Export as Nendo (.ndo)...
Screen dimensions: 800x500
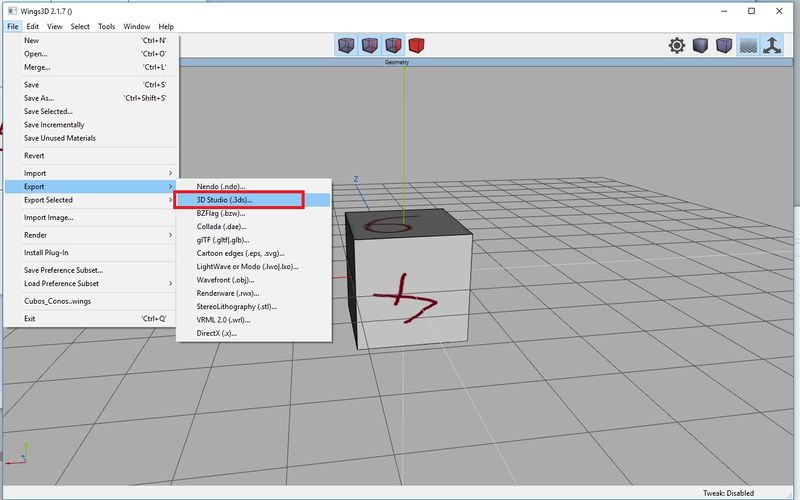click(x=254, y=186)
